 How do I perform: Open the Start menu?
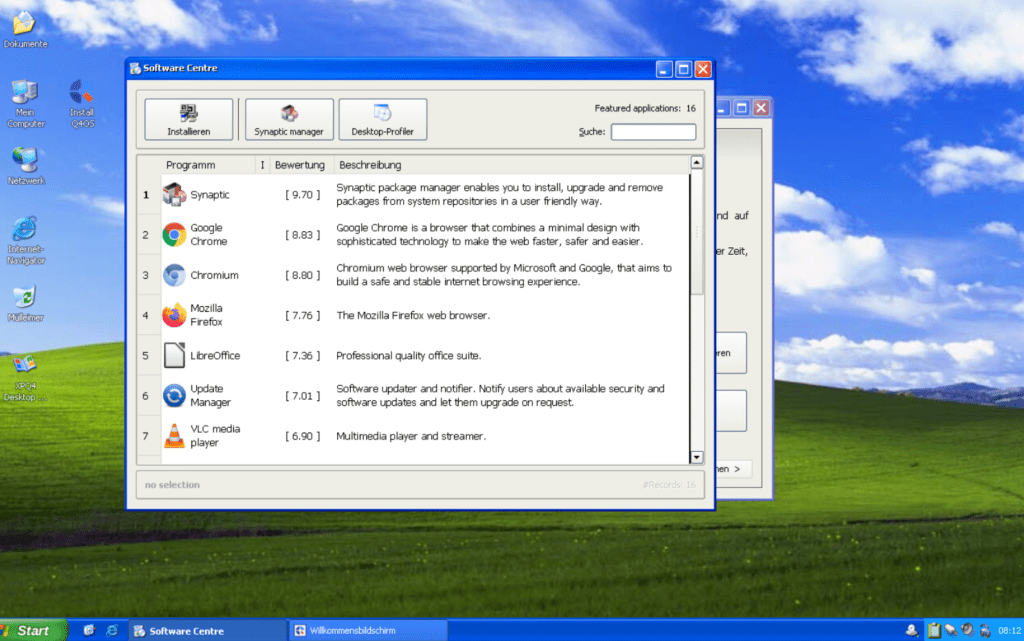pyautogui.click(x=30, y=630)
